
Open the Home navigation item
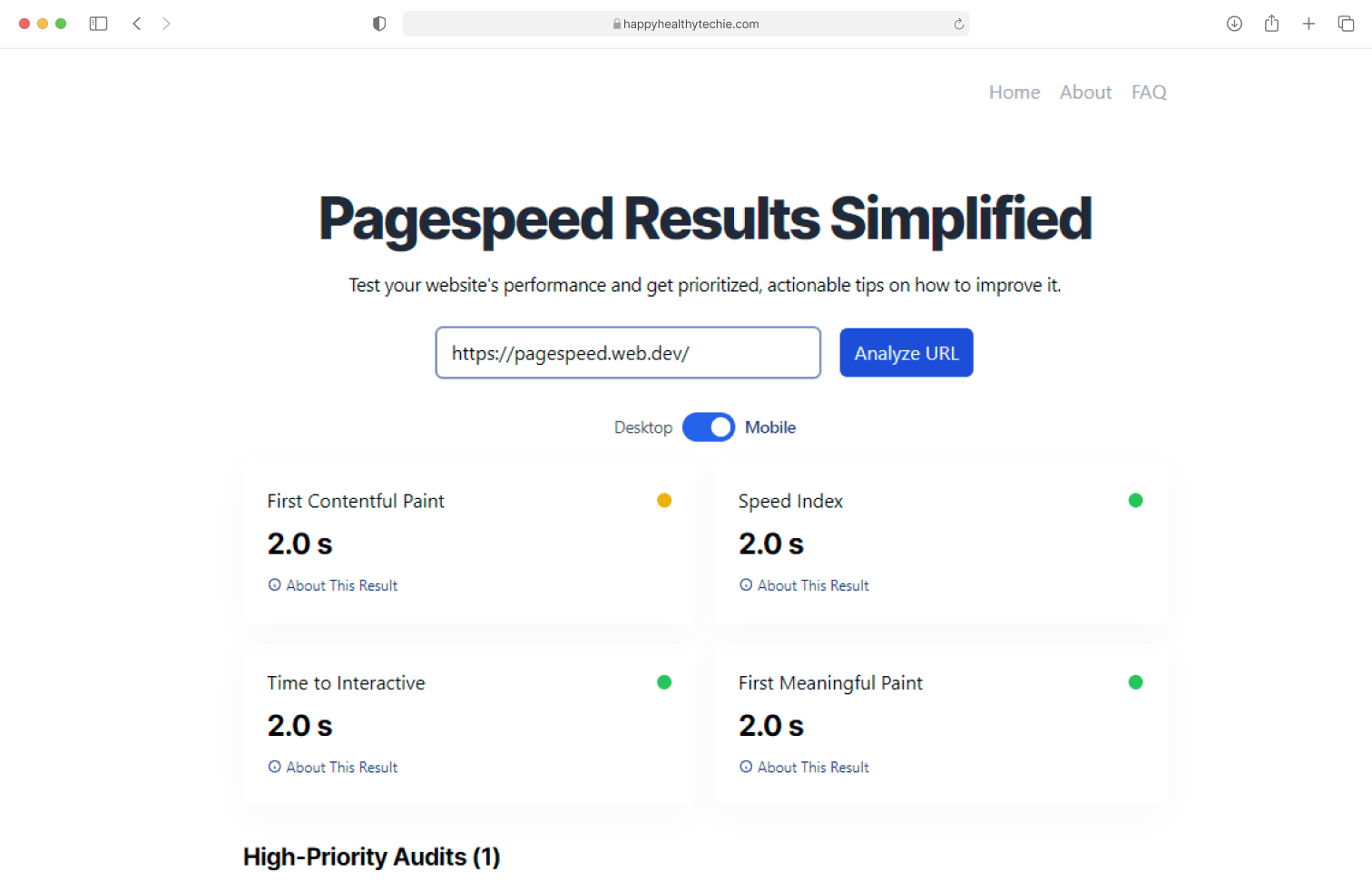click(x=1014, y=93)
